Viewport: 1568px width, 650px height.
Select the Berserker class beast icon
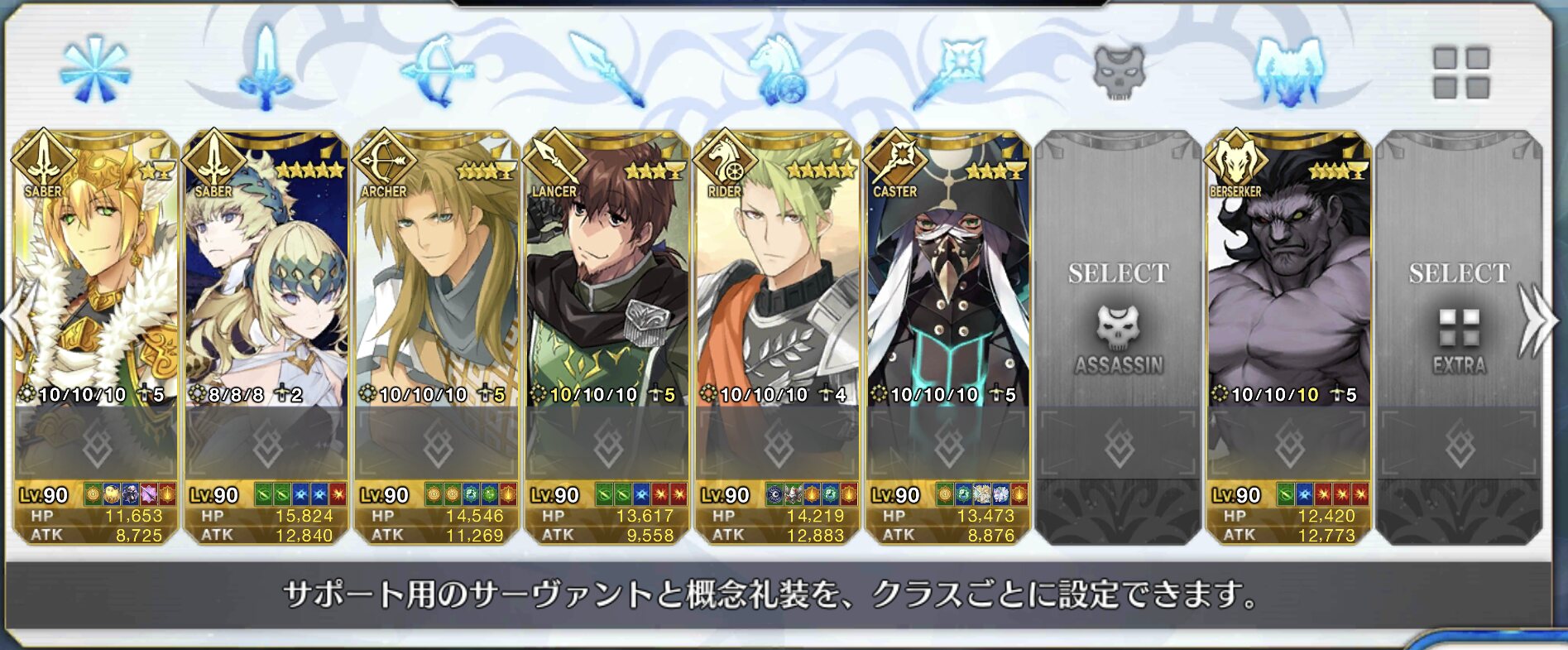point(1289,72)
